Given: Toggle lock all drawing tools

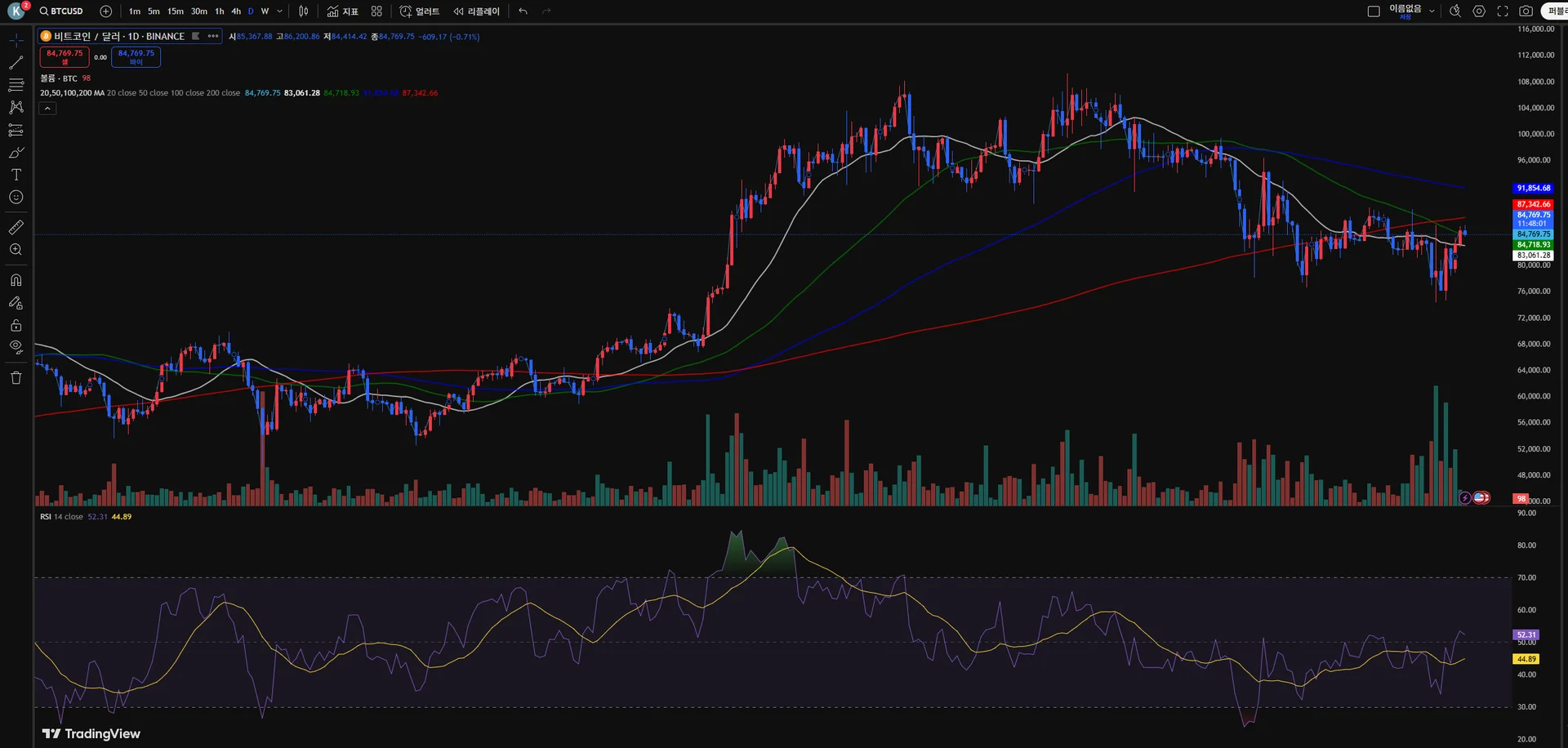Looking at the screenshot, I should click(16, 325).
